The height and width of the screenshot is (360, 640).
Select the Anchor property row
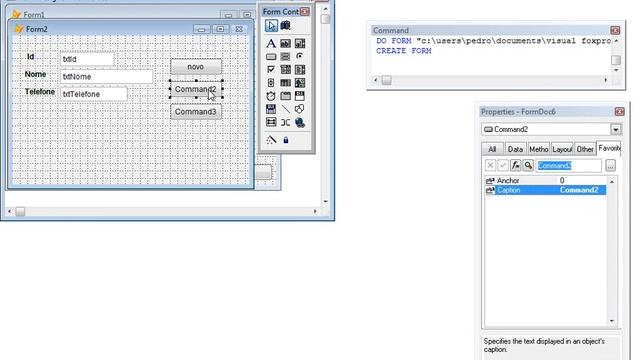[x=545, y=180]
